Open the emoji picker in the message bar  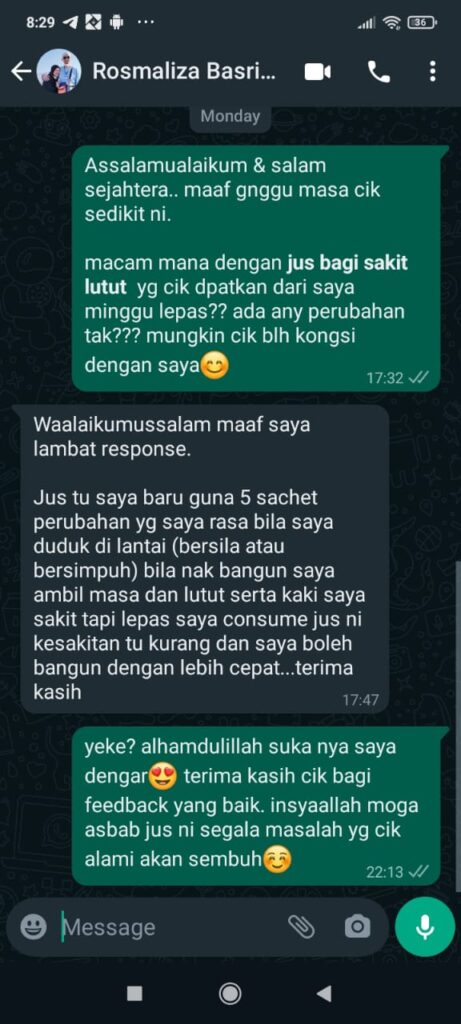(33, 926)
